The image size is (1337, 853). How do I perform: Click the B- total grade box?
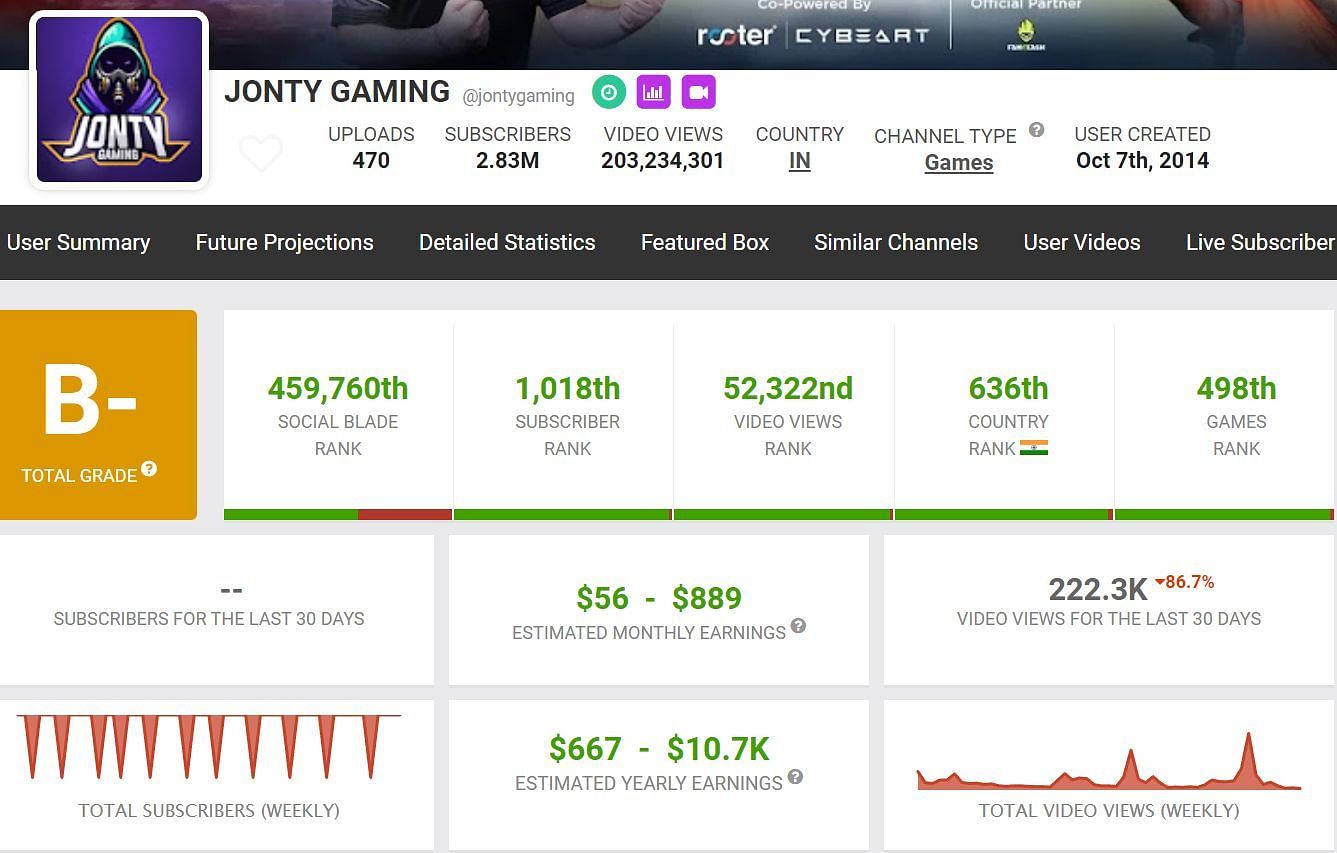pos(98,415)
